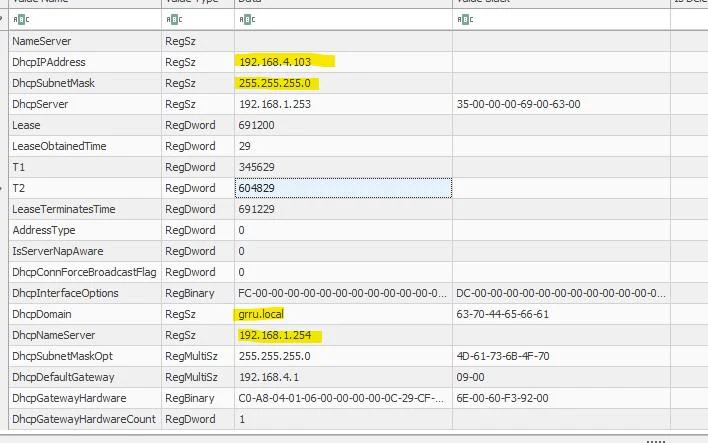The image size is (708, 443).
Task: Select the LeaseTerminatesTime value name
Action: tap(64, 209)
